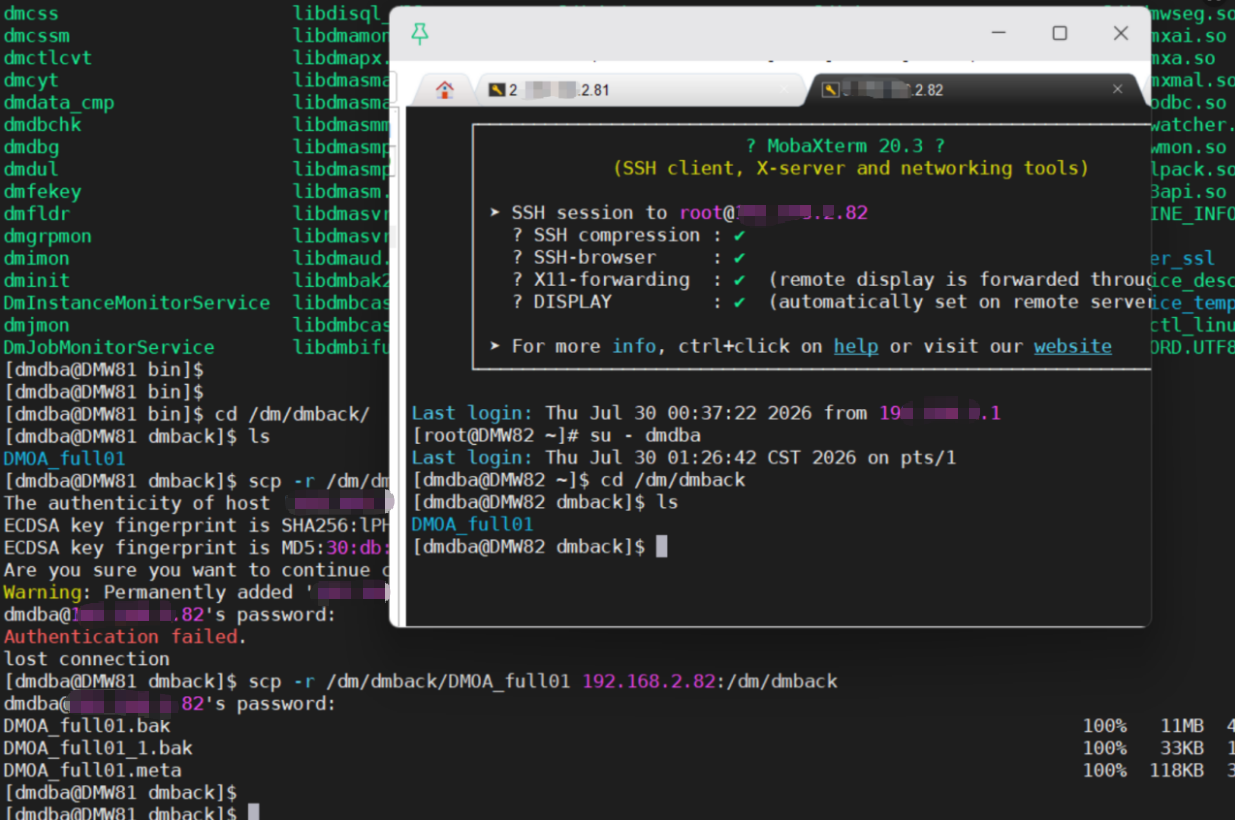Click 'dmfekey' in the background file listing
This screenshot has width=1235, height=820.
pos(42,191)
